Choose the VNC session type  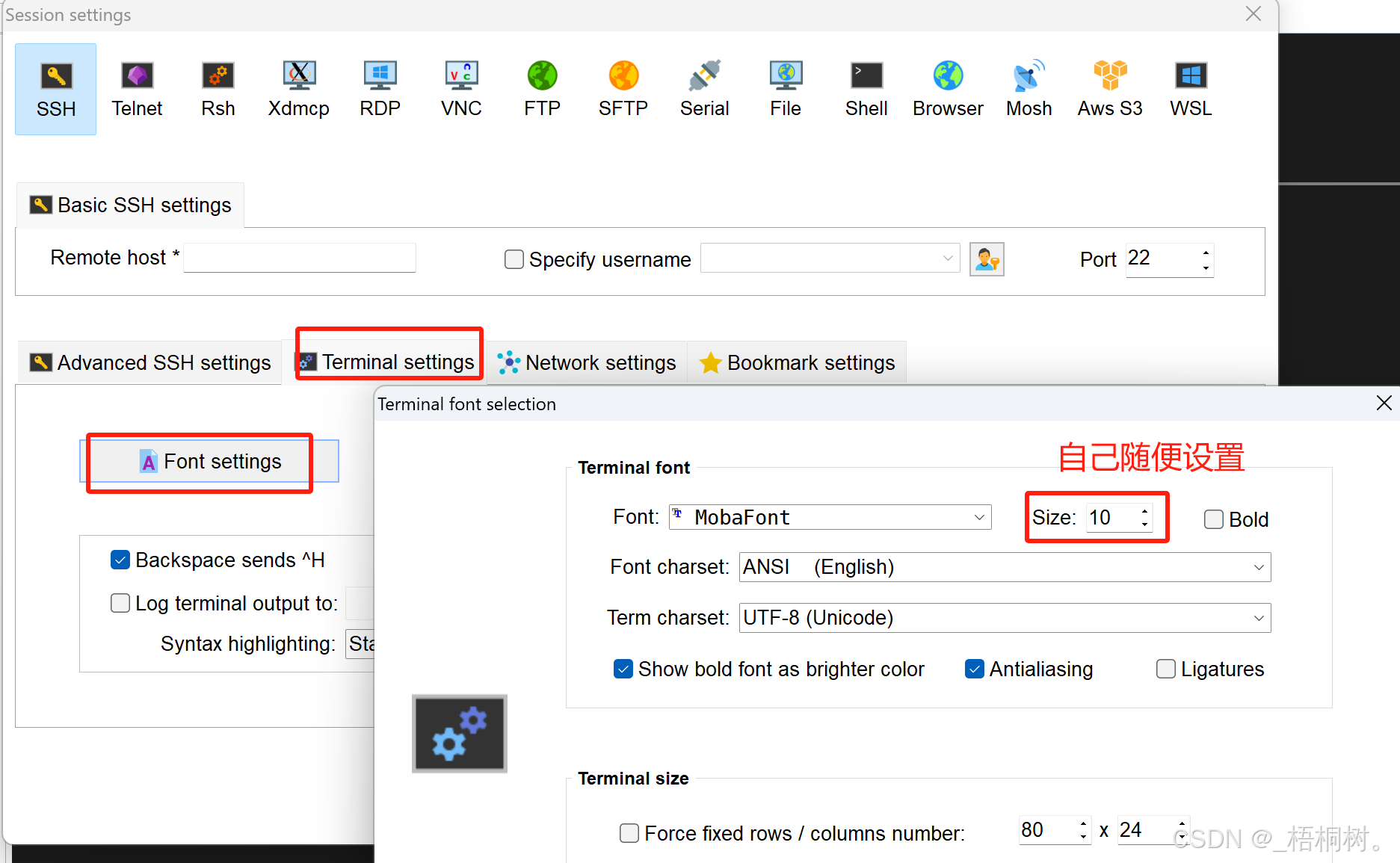point(461,89)
